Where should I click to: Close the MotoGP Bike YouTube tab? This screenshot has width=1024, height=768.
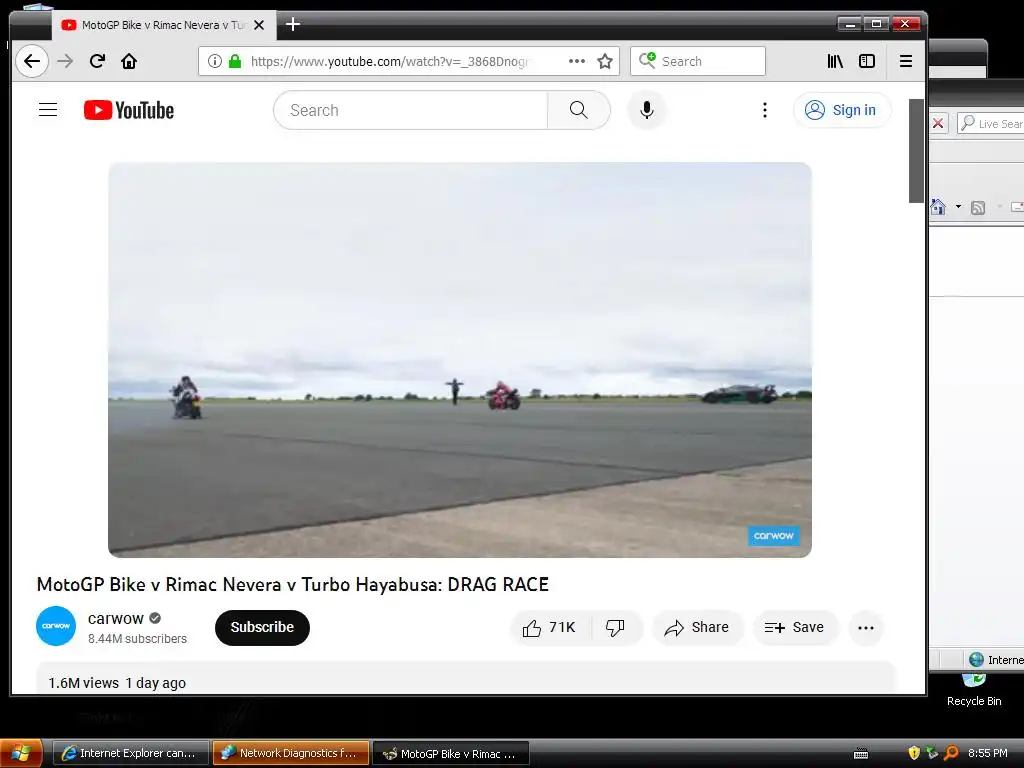pos(259,25)
